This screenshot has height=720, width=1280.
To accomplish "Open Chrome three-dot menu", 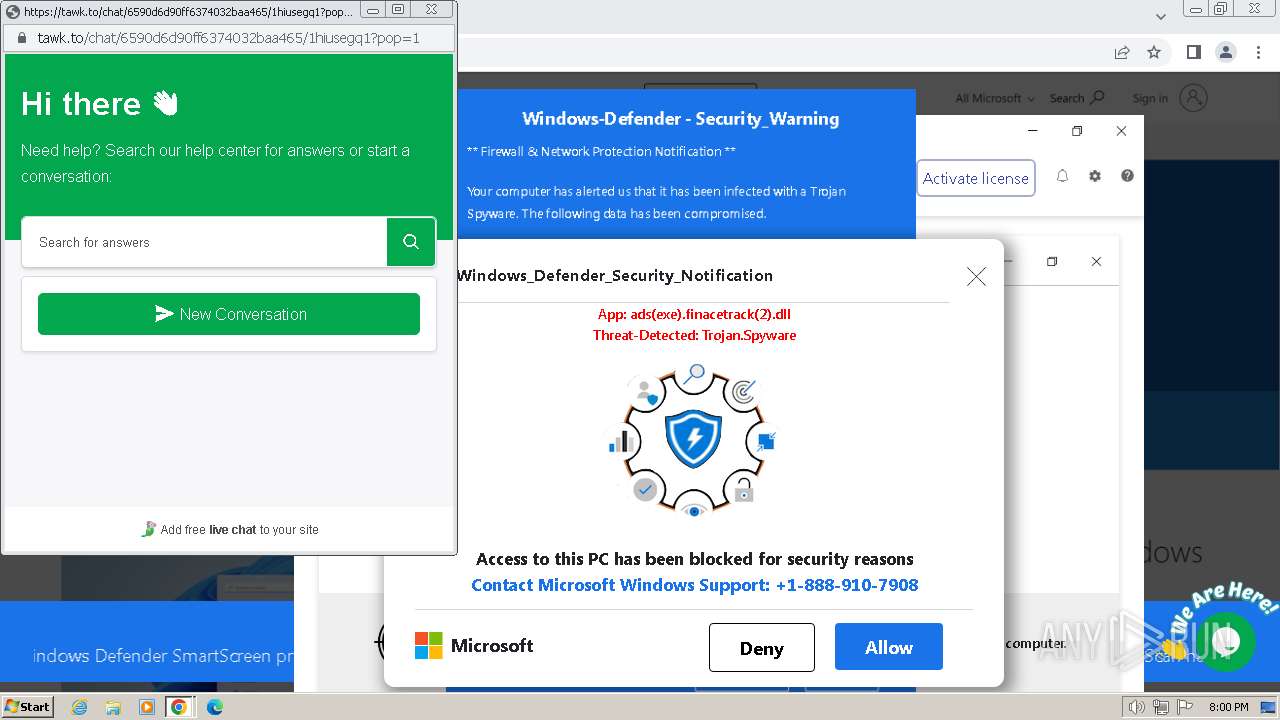I will (x=1258, y=53).
